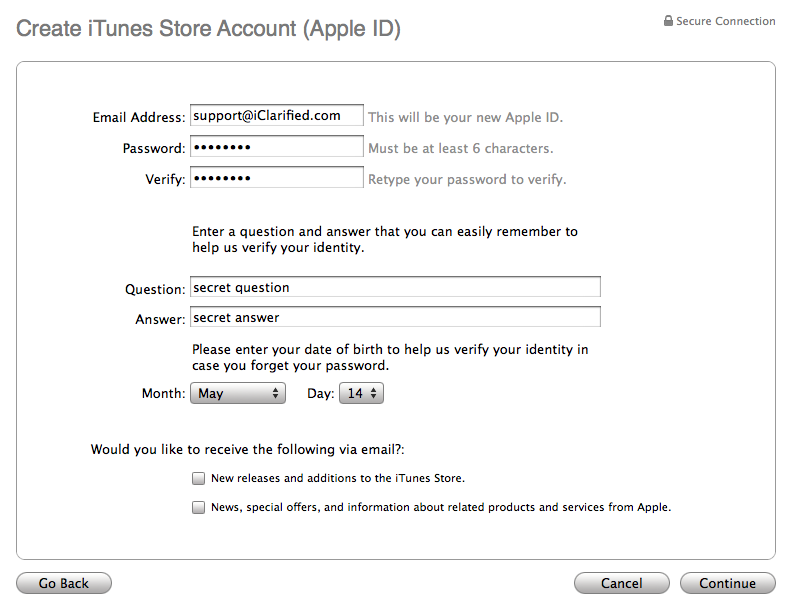Click the Secure Connection lock icon
The image size is (794, 607).
pyautogui.click(x=668, y=21)
